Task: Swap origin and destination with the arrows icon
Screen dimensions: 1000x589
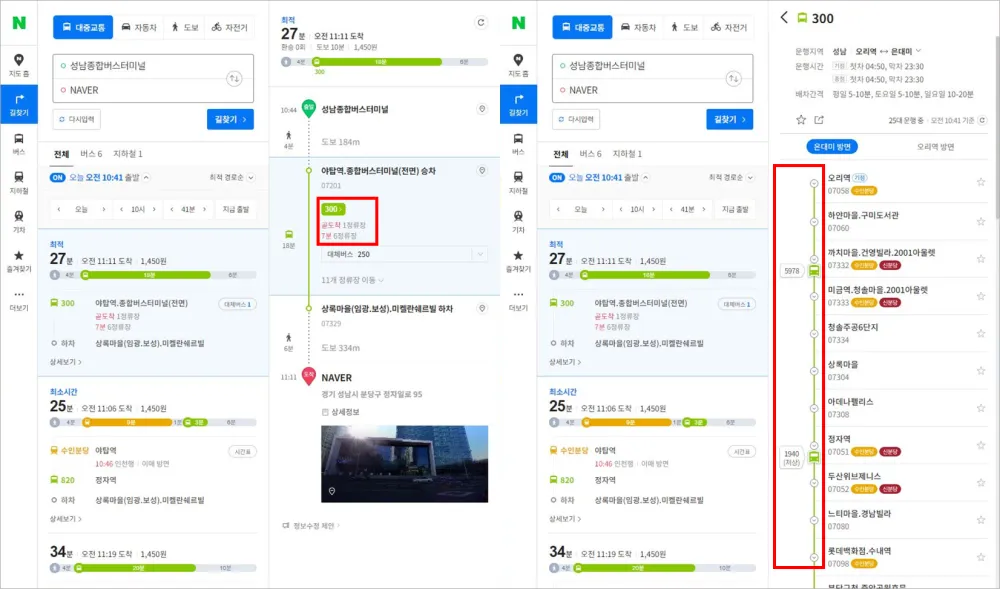Action: click(236, 77)
